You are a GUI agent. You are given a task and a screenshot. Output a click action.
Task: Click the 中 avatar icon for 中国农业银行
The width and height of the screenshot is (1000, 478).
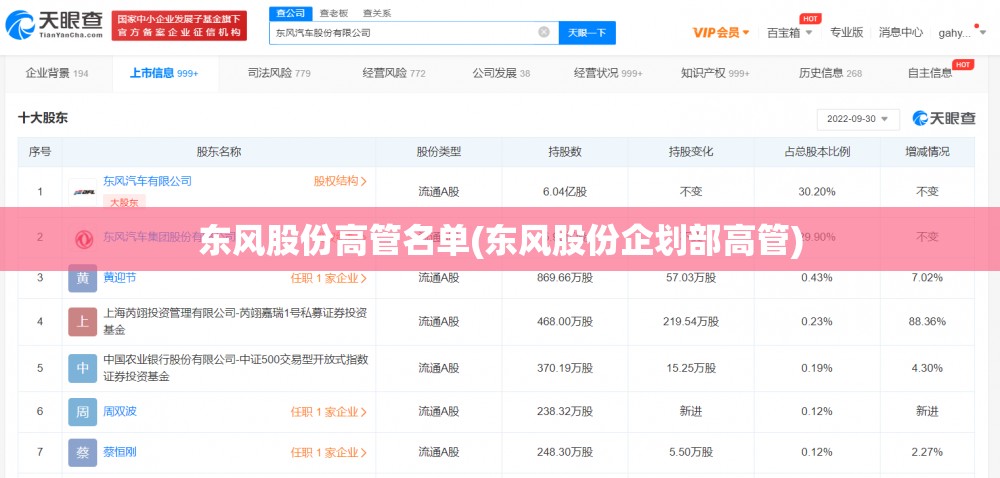click(x=83, y=368)
